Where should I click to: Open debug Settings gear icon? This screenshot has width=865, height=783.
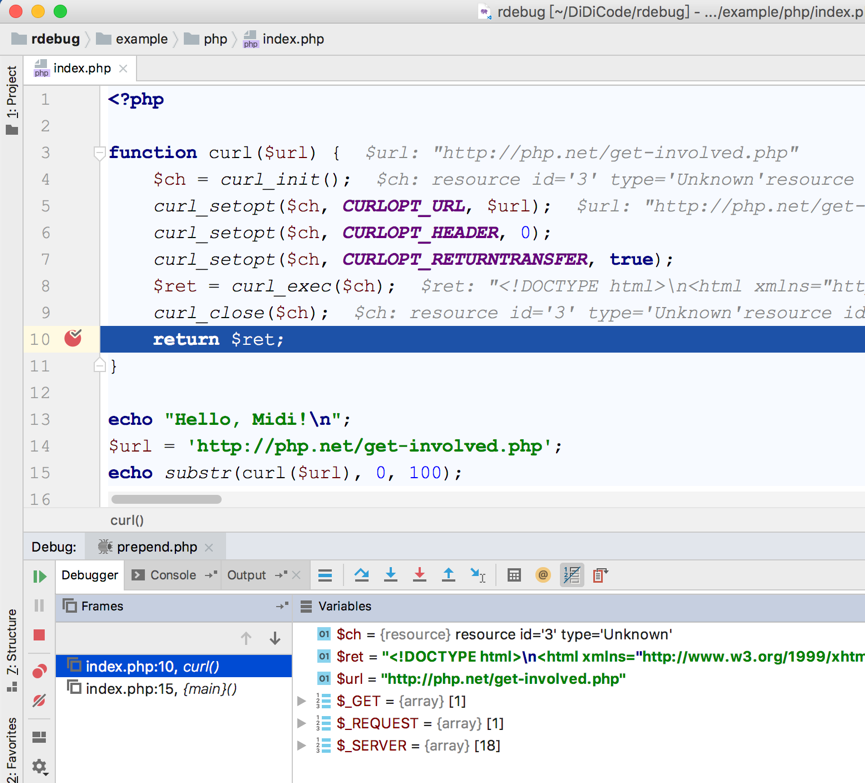click(x=39, y=766)
